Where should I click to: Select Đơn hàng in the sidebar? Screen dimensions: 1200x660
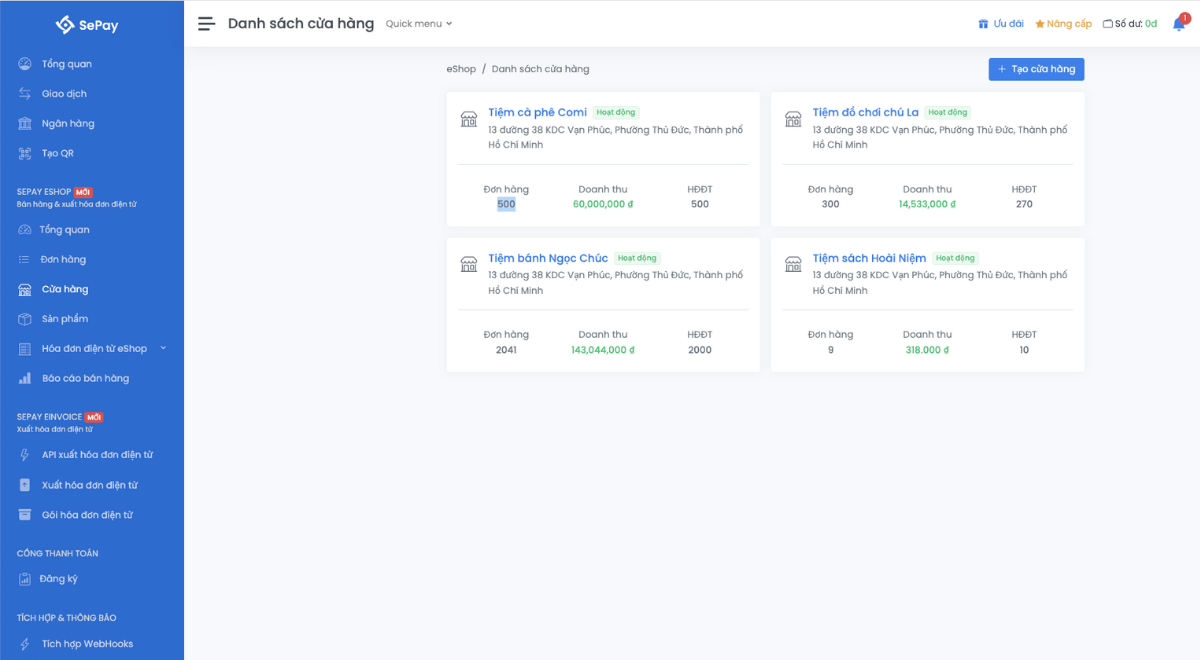click(63, 260)
